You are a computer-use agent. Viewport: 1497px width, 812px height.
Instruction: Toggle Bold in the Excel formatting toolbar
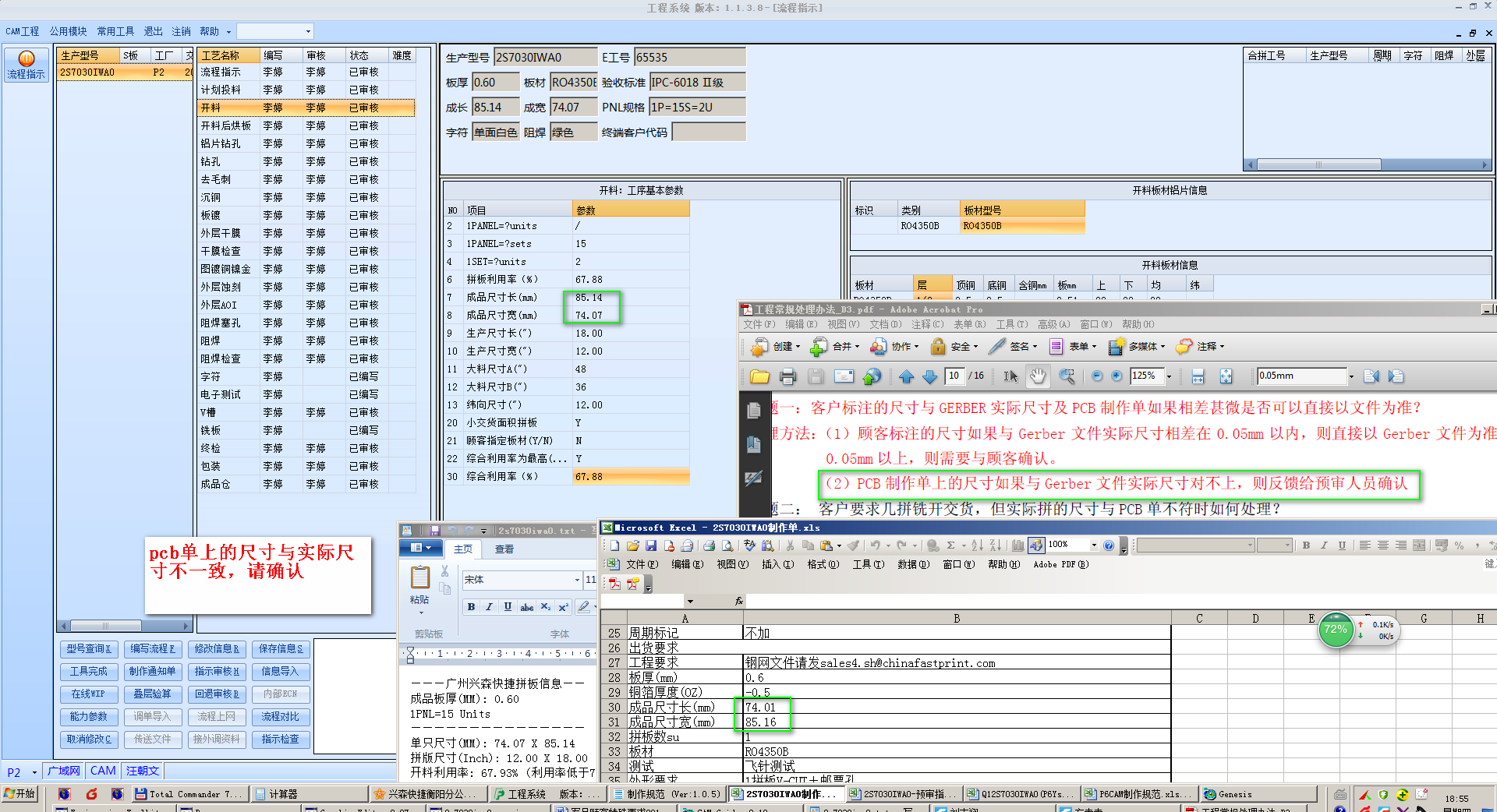click(1306, 545)
